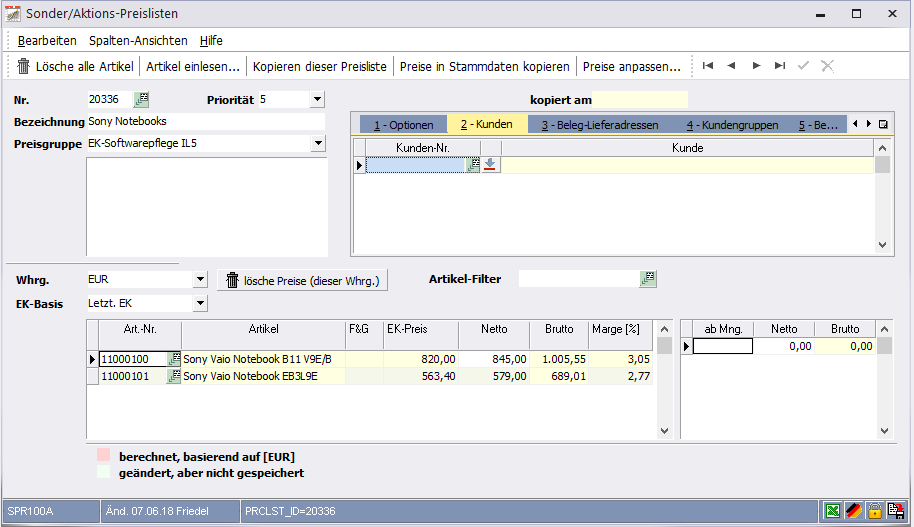
Task: Click the padlock icon in status bar
Action: (875, 511)
